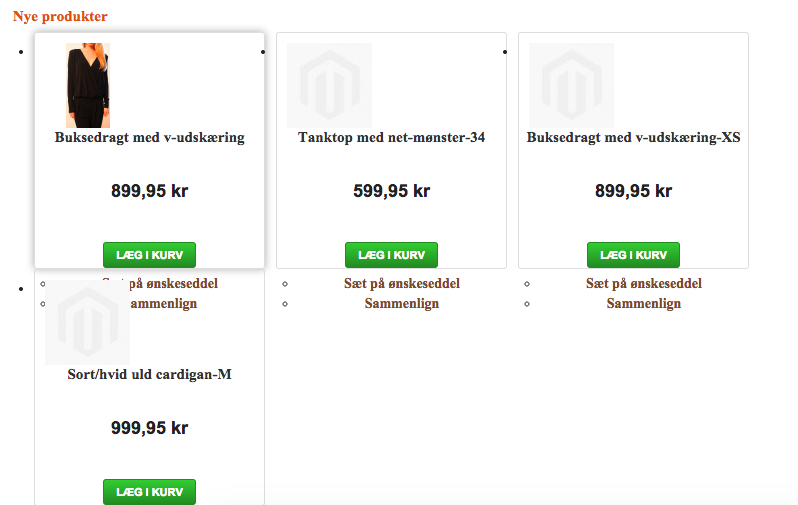798x505 pixels.
Task: Click the Buksedragt med v-udskæring-XS placeholder image
Action: pyautogui.click(x=571, y=85)
